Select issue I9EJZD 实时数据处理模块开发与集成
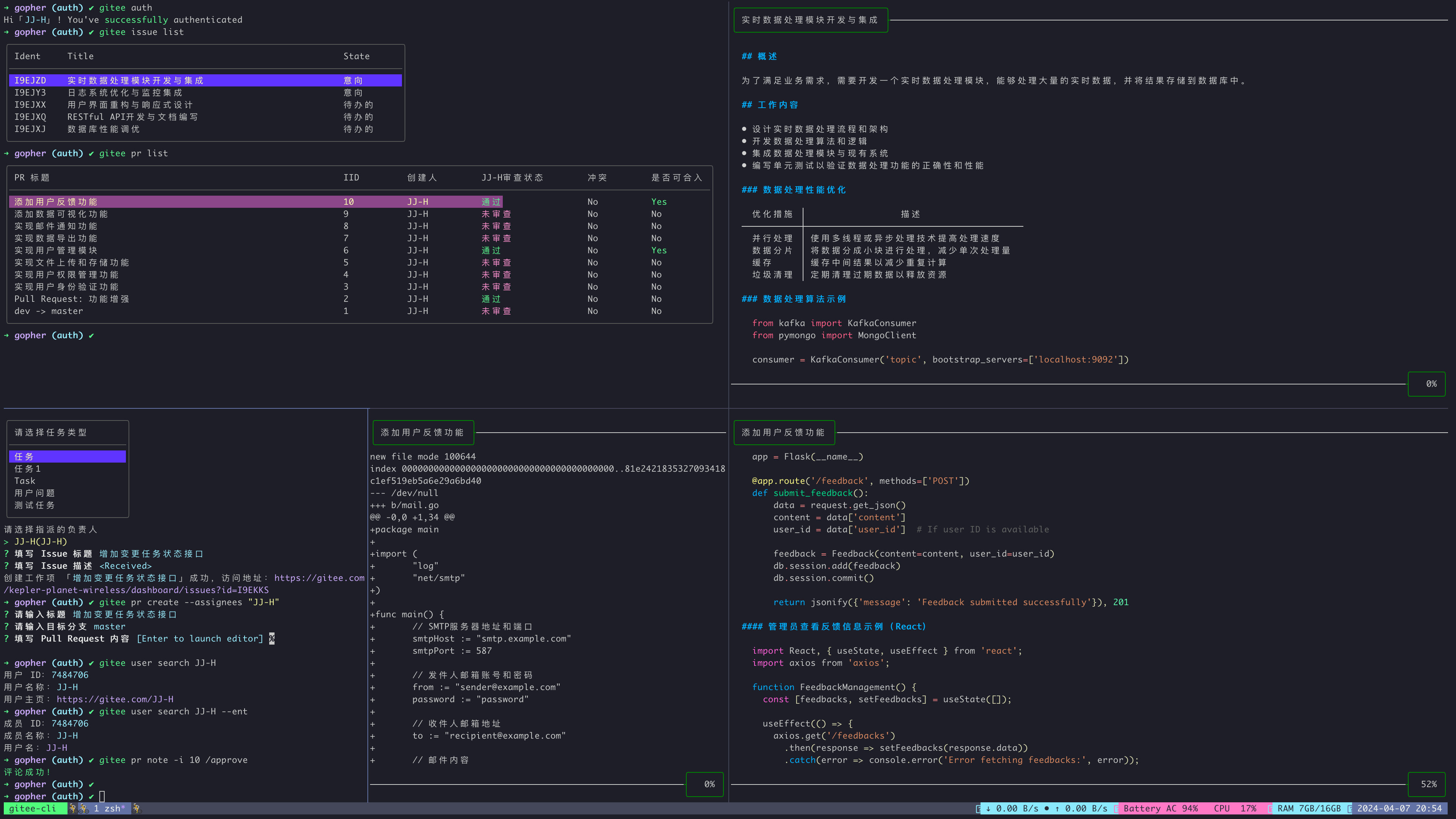The height and width of the screenshot is (819, 1456). tap(205, 80)
